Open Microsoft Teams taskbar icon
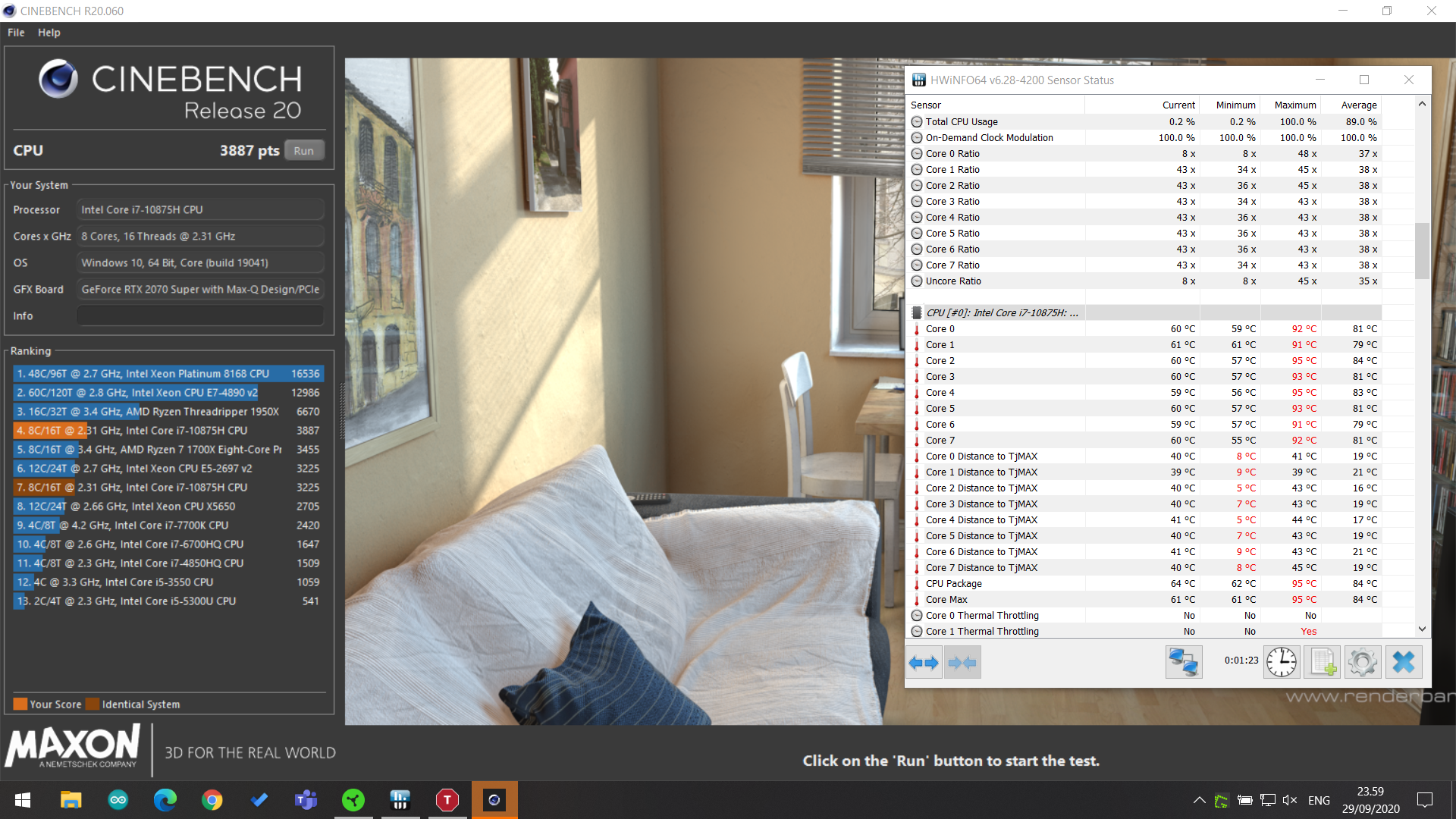 (x=306, y=800)
